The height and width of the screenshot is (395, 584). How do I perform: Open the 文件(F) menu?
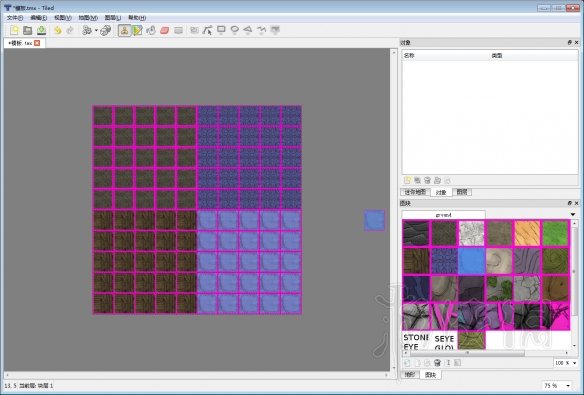point(15,17)
